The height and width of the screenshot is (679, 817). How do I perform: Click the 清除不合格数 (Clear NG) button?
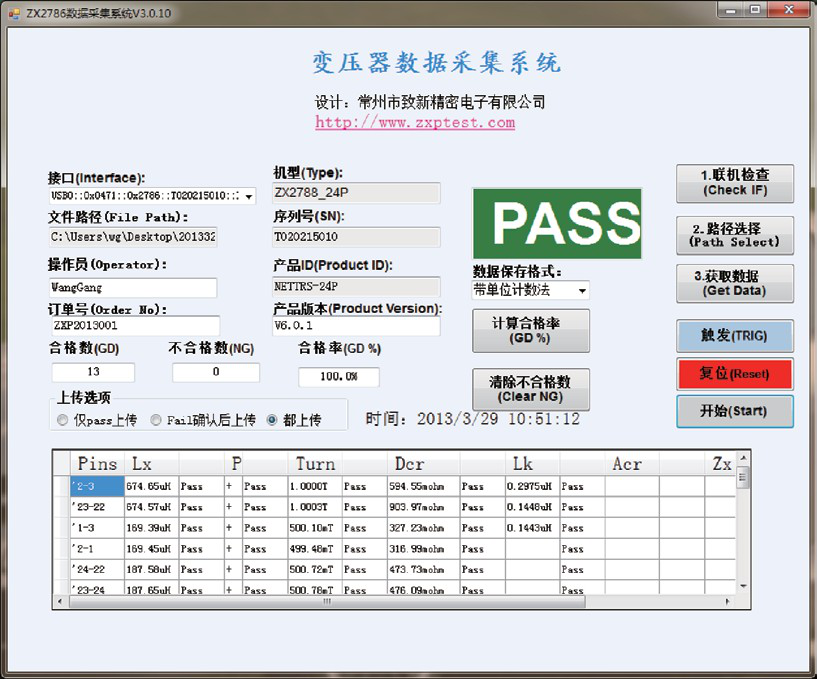[531, 389]
